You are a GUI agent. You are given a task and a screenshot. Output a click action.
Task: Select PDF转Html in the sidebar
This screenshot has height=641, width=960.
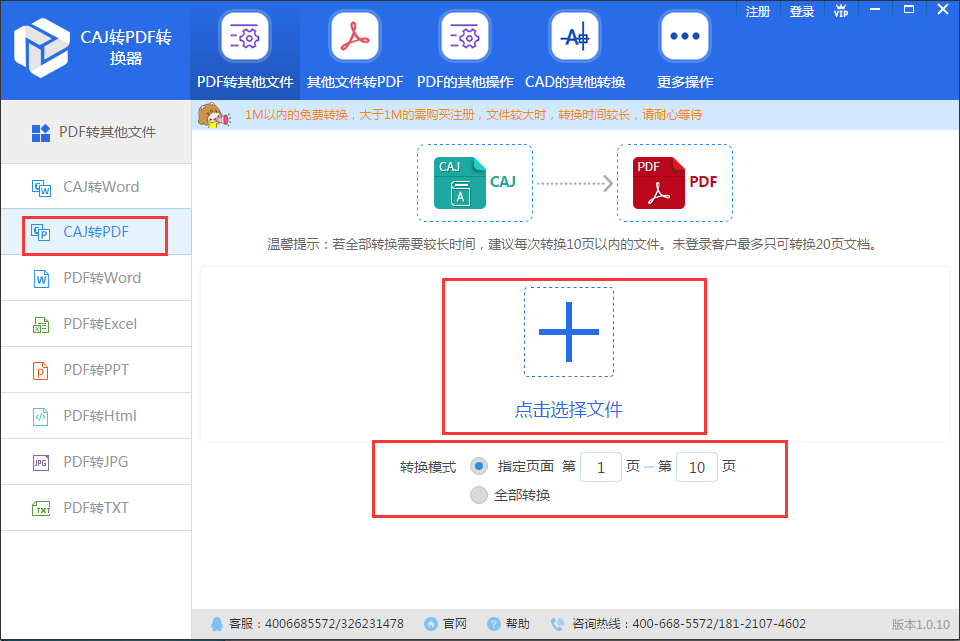[96, 416]
